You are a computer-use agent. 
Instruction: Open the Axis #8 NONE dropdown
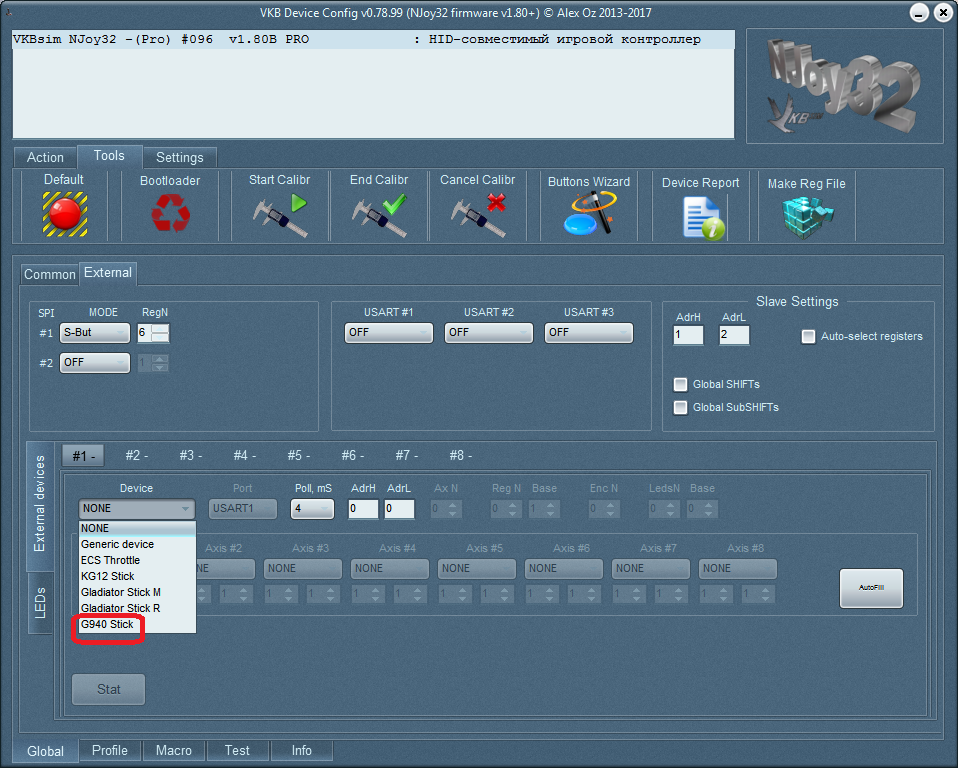(738, 569)
